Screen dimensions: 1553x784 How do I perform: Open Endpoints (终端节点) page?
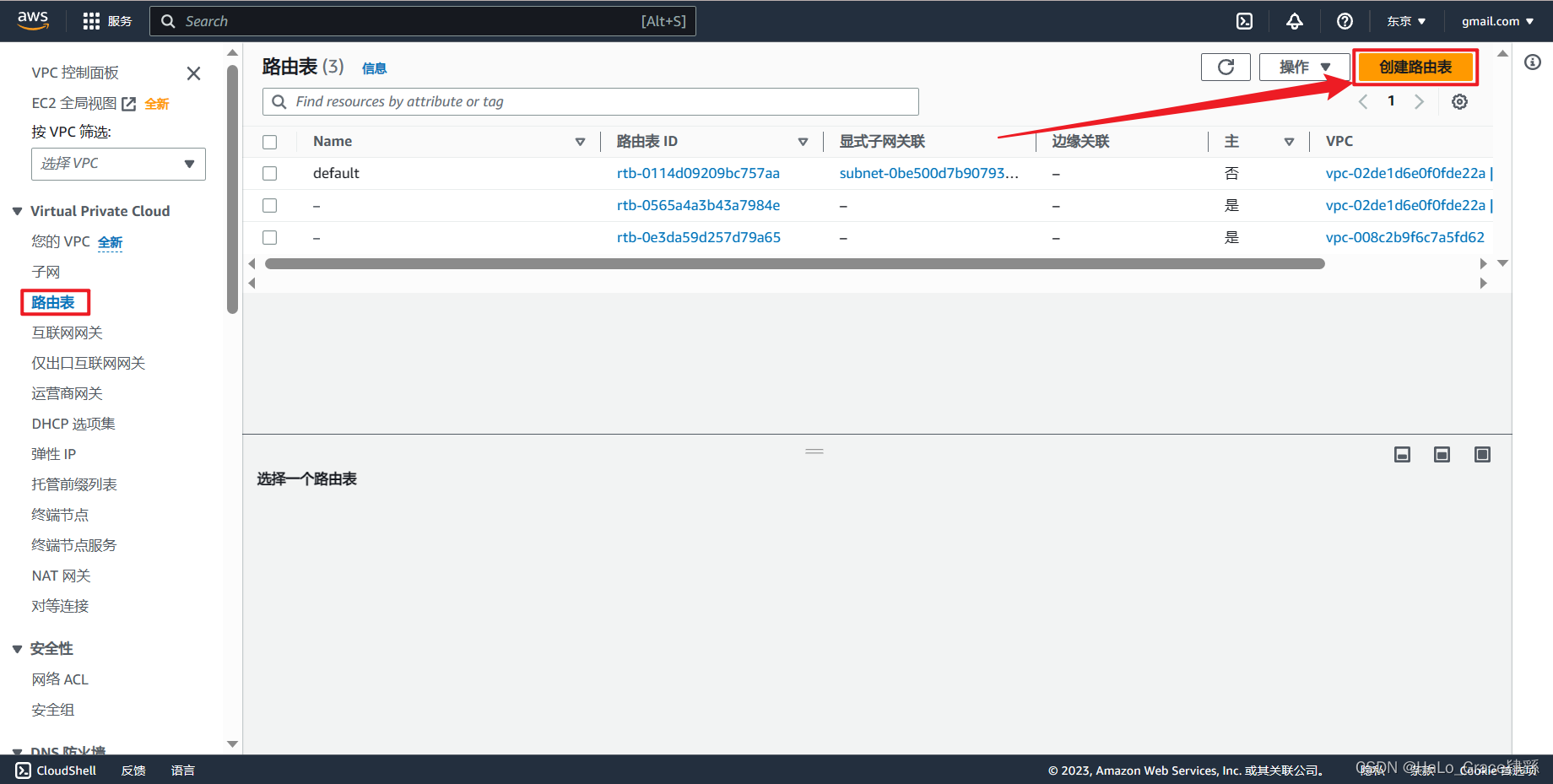(60, 515)
